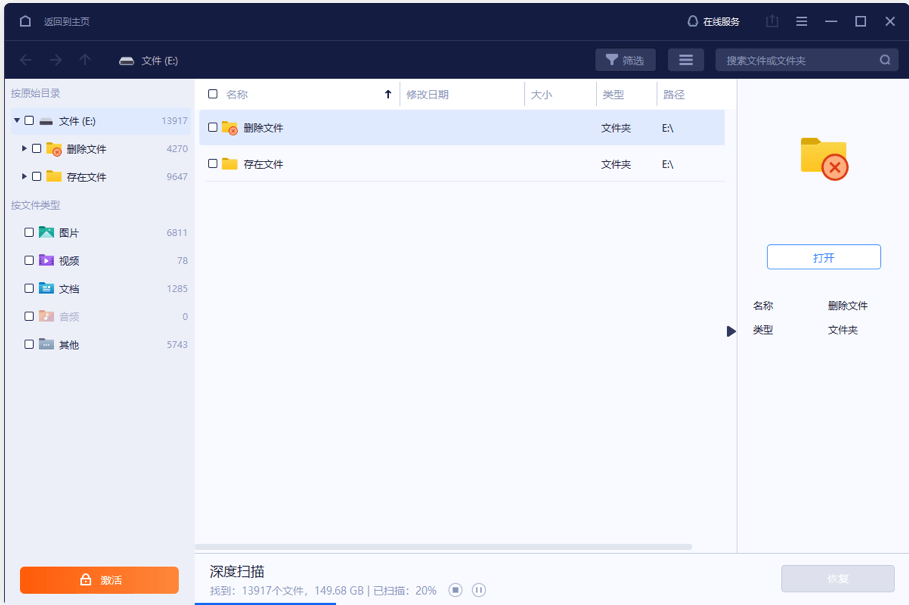
Task: Expand the 删除文件 tree node
Action: [x=24, y=148]
